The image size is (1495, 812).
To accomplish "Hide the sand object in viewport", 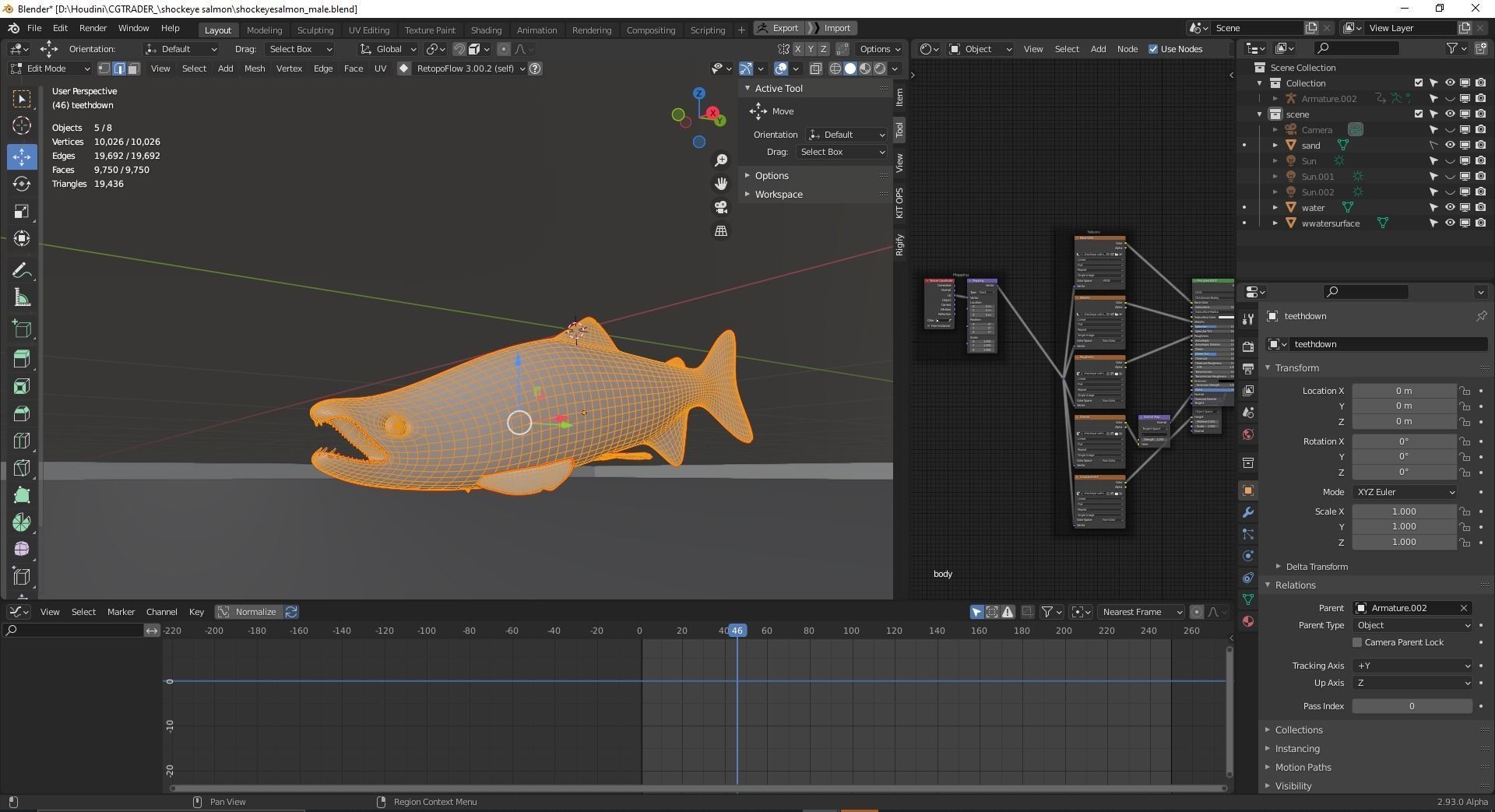I will tap(1449, 146).
